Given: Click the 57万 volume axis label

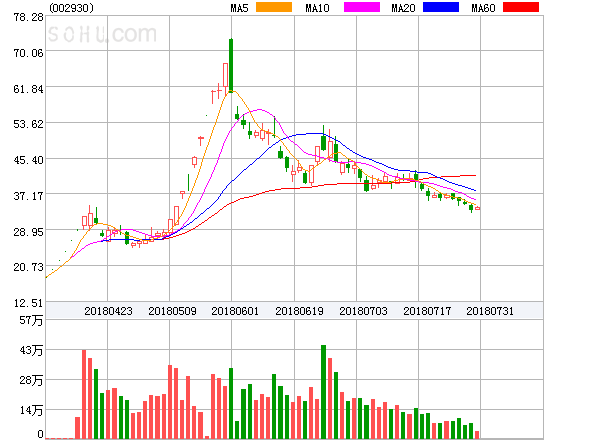Looking at the screenshot, I should (31, 320).
